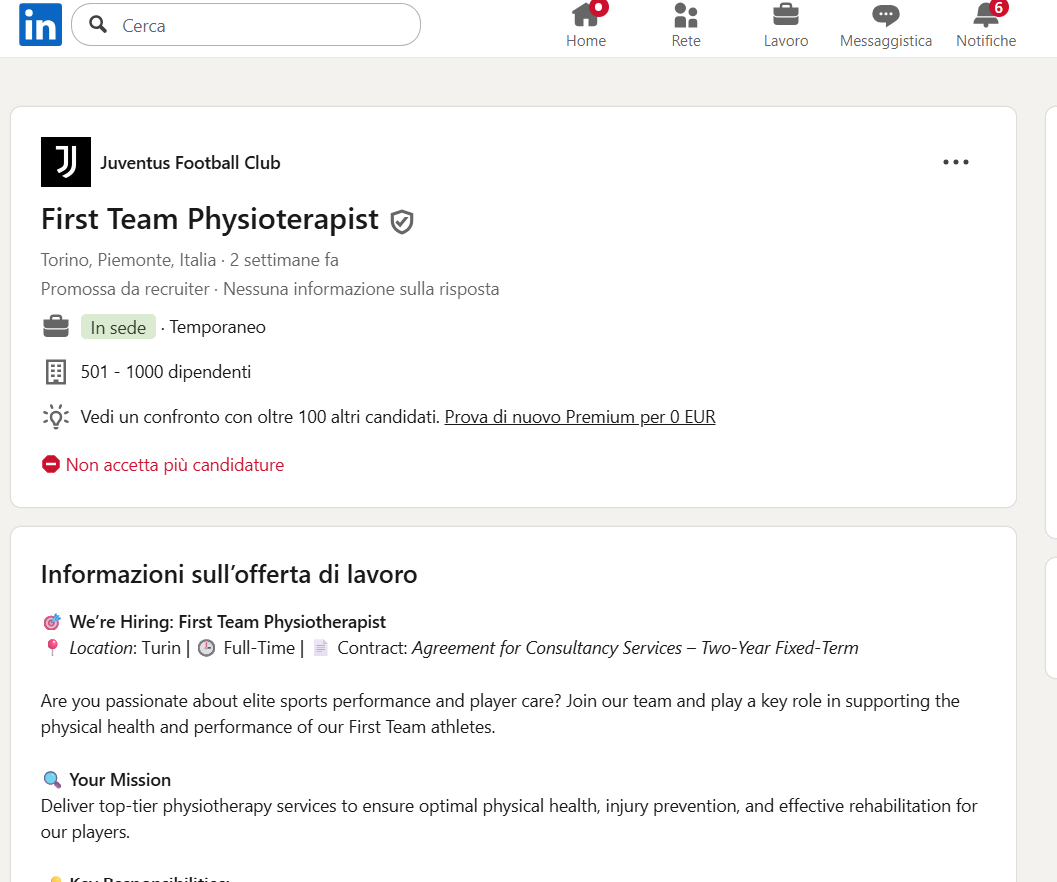Click Prova di nuovo Premium per 0 EUR
Viewport: 1057px width, 882px height.
point(580,417)
